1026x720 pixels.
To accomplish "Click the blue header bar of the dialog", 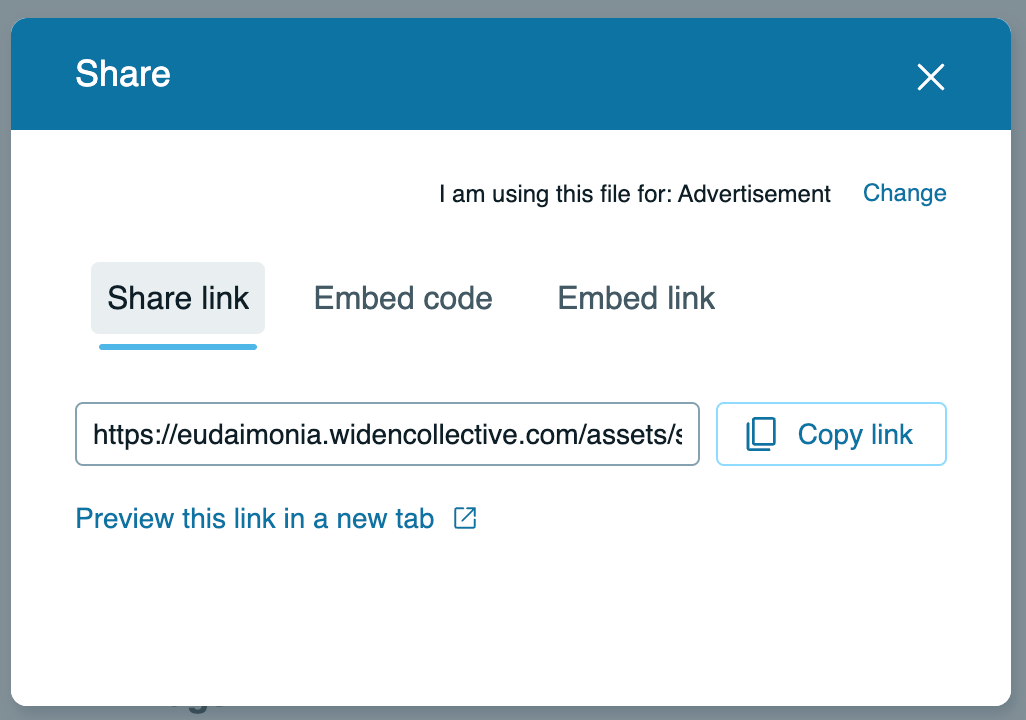I will point(500,75).
